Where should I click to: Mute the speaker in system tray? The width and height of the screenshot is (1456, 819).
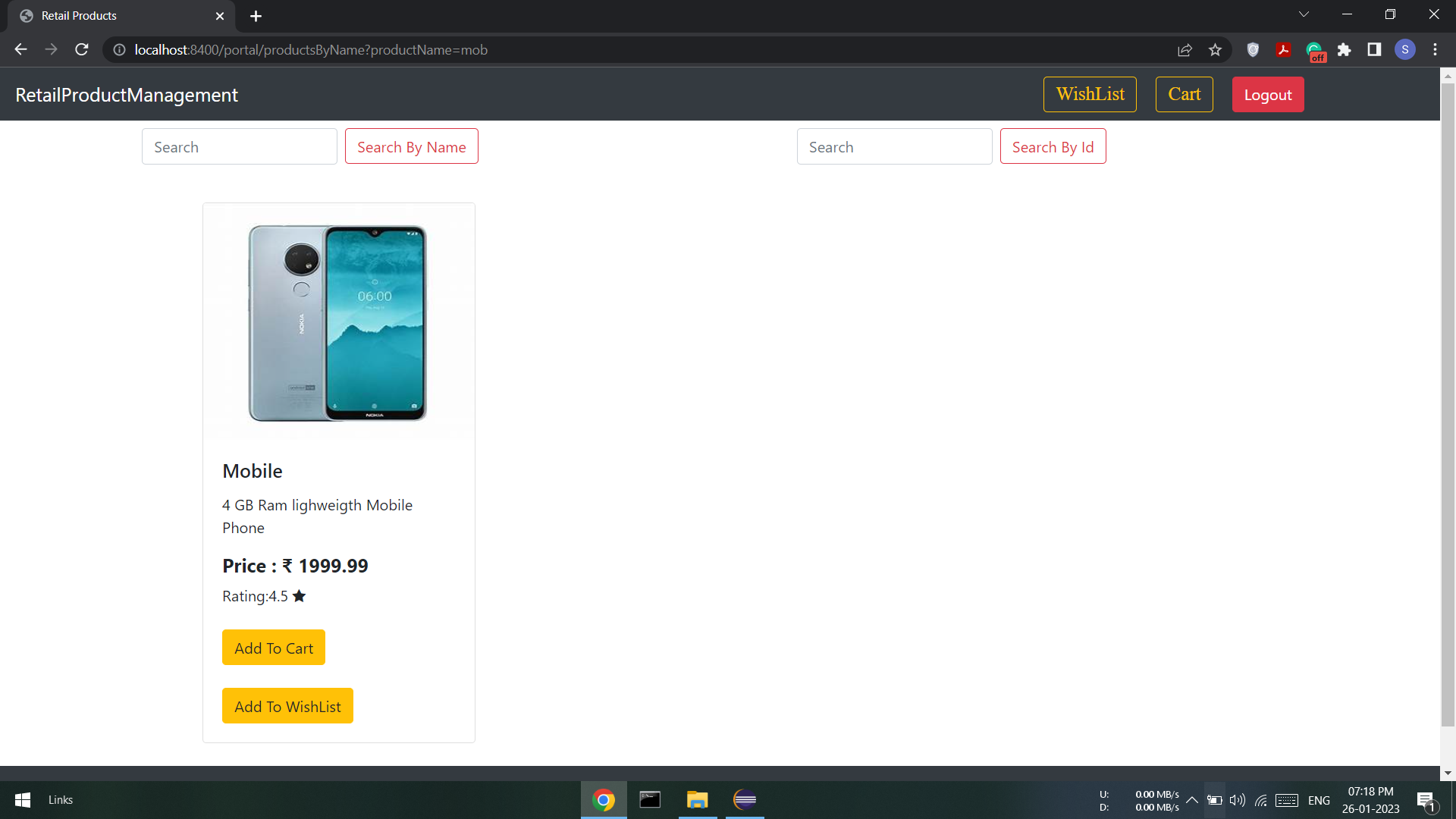coord(1236,799)
